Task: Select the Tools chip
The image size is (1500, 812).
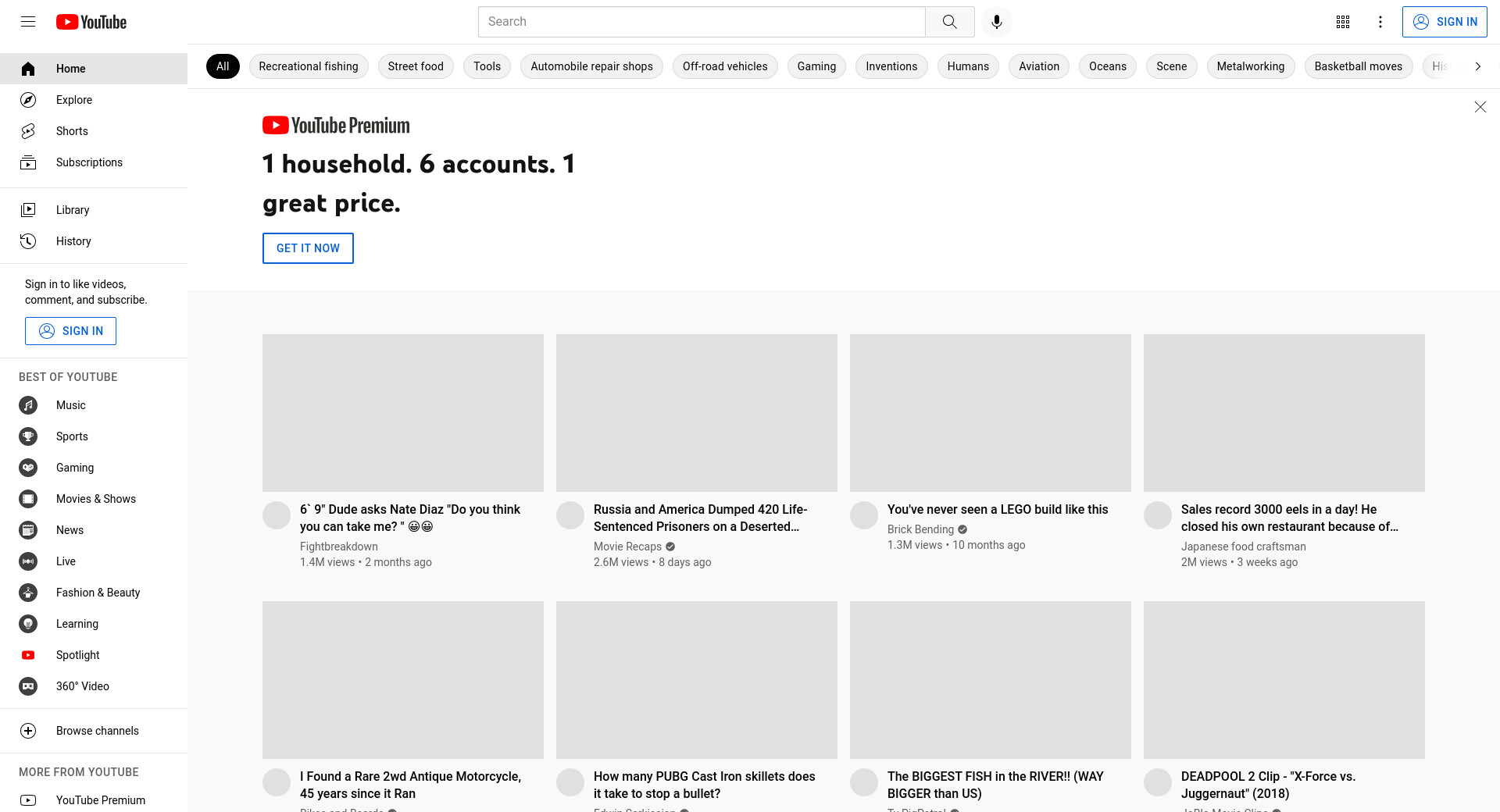Action: (x=487, y=66)
